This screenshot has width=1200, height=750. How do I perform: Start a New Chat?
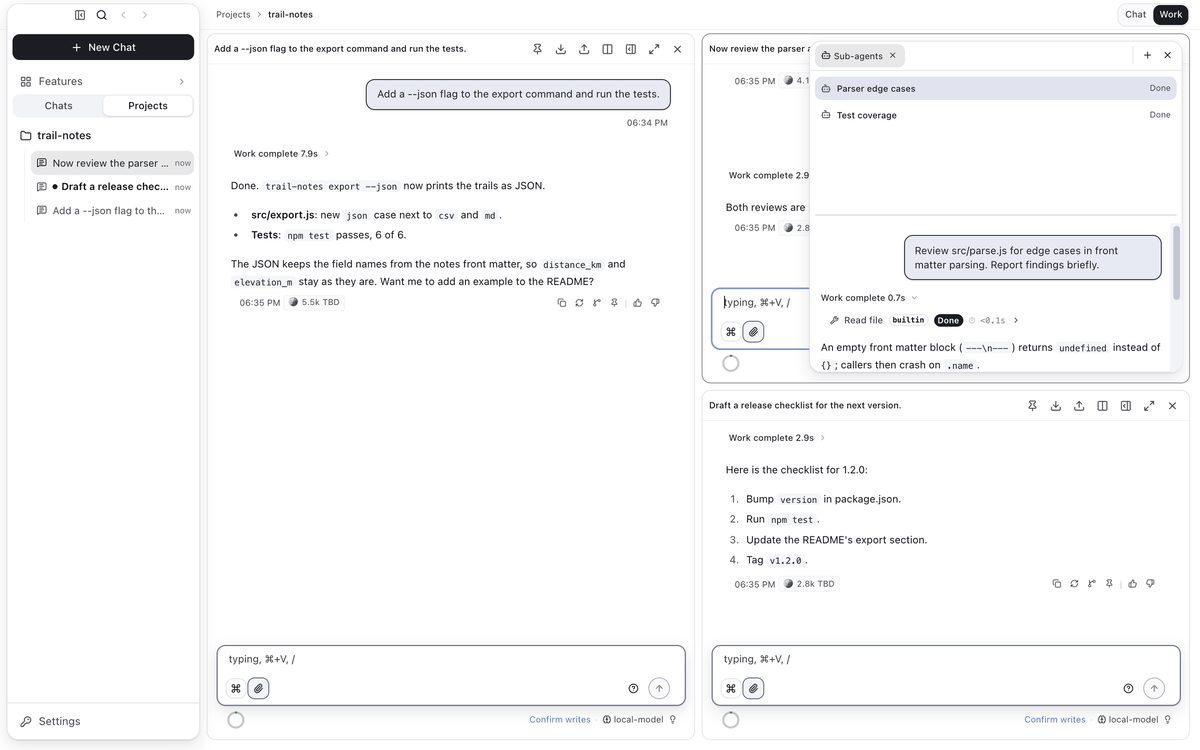point(103,47)
